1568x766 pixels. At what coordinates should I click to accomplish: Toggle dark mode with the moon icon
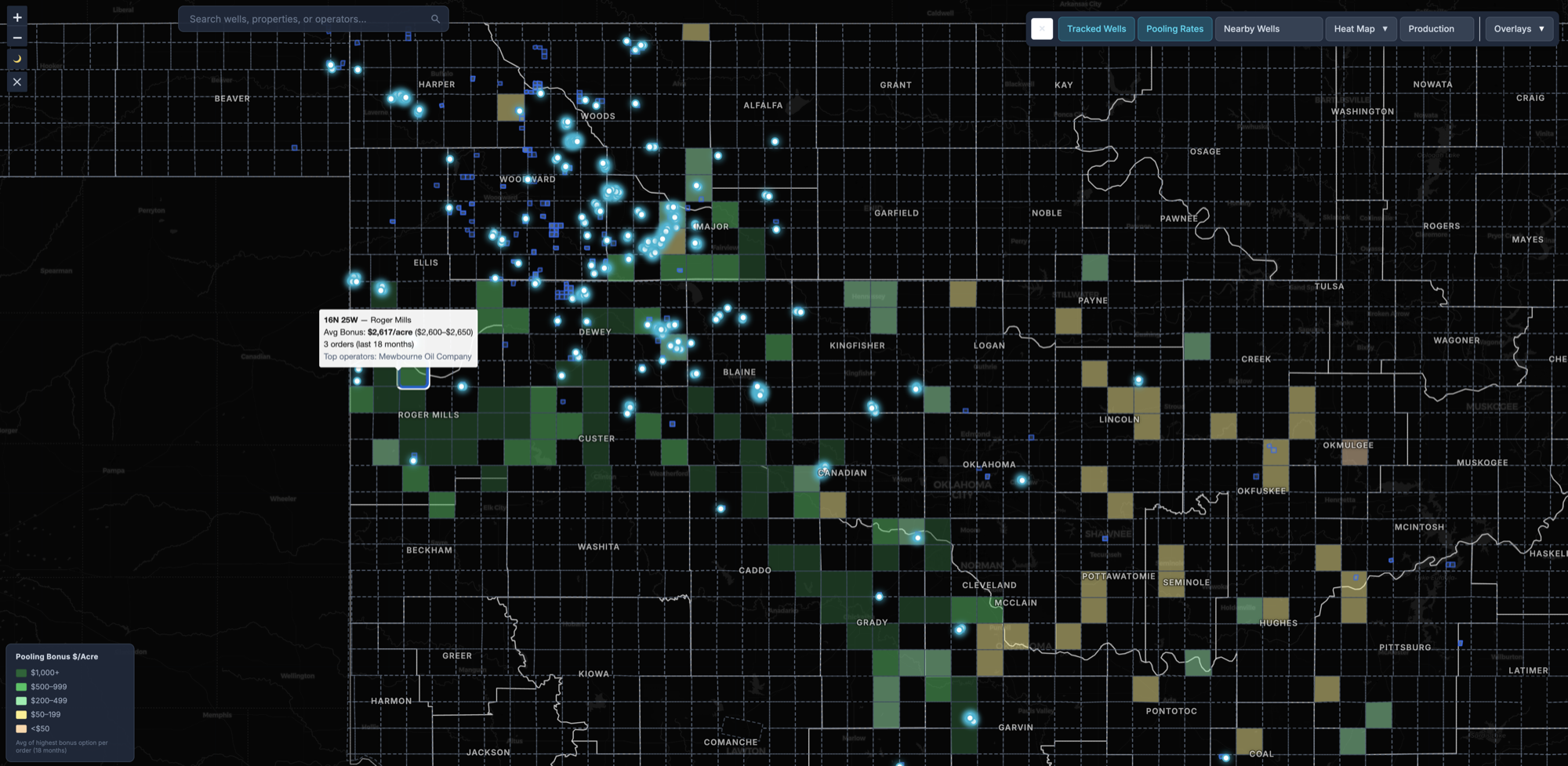point(17,60)
